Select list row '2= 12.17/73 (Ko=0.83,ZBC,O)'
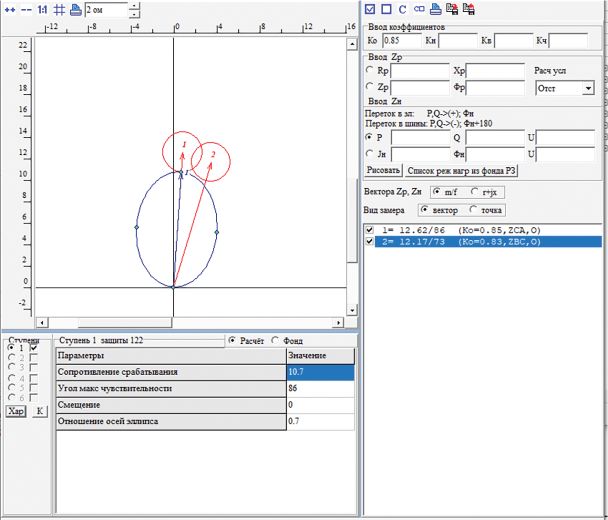Viewport: 608px width, 520px height. 488,242
